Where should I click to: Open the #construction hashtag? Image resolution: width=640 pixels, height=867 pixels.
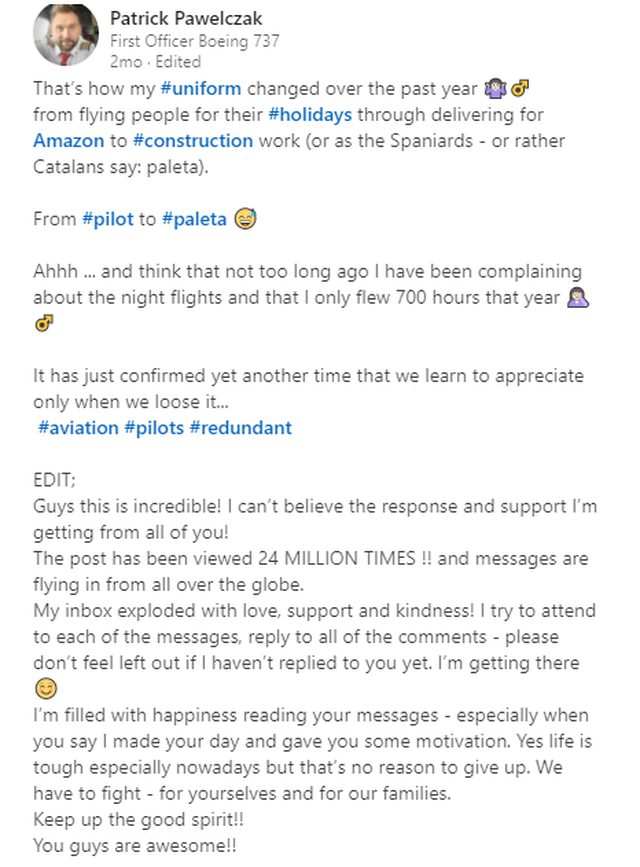tap(193, 140)
